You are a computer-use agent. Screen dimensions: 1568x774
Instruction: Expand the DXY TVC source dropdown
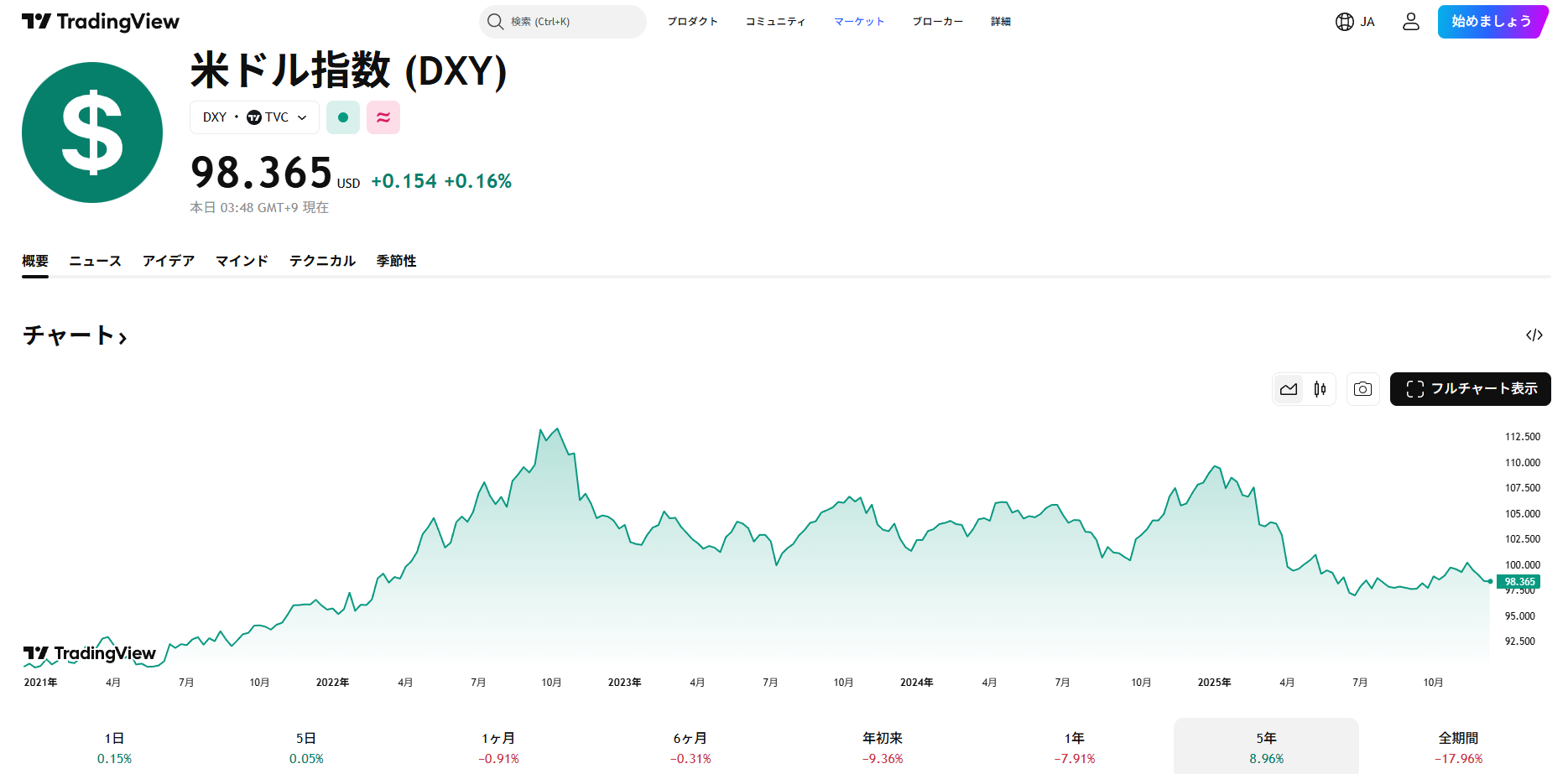tap(254, 117)
